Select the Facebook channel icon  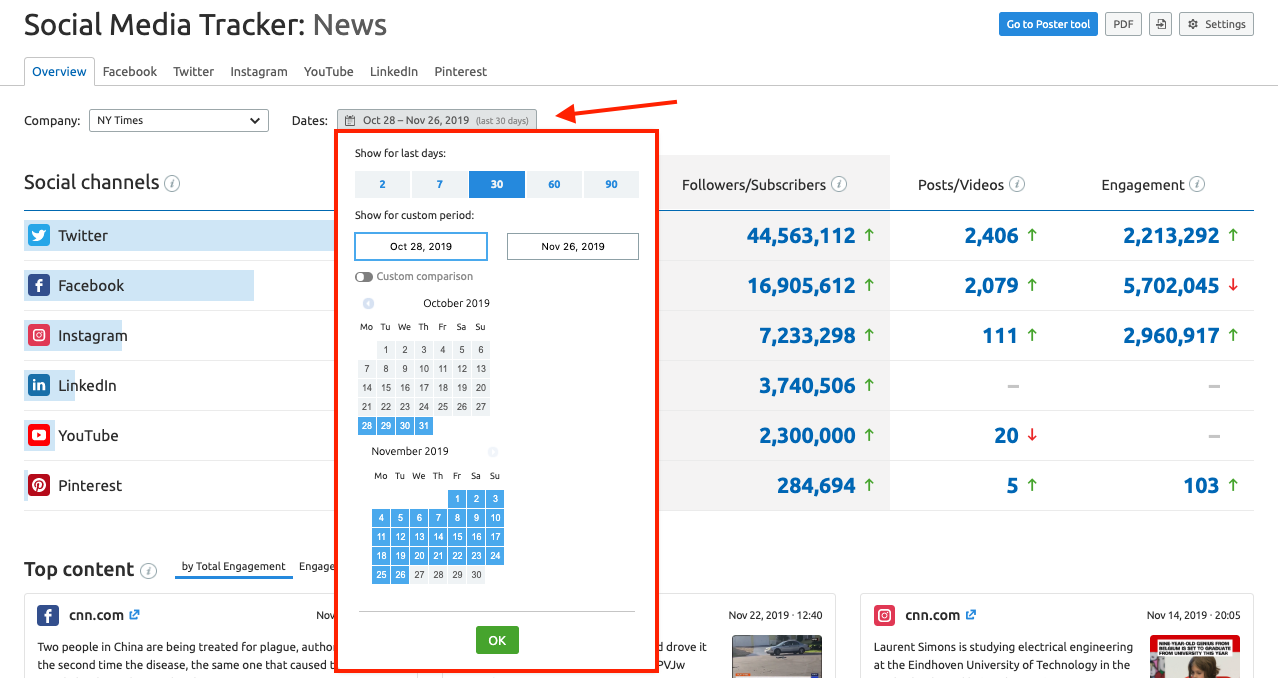[x=38, y=285]
